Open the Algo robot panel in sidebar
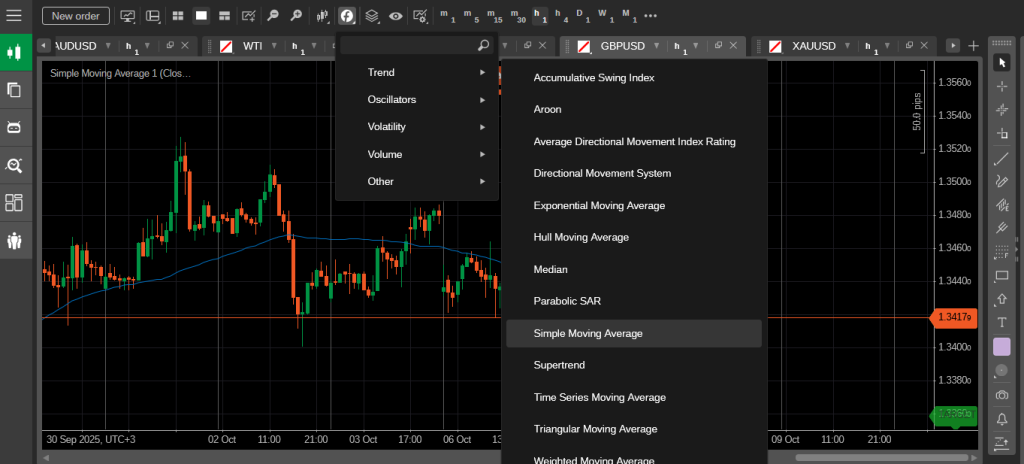Image resolution: width=1024 pixels, height=464 pixels. [14, 127]
